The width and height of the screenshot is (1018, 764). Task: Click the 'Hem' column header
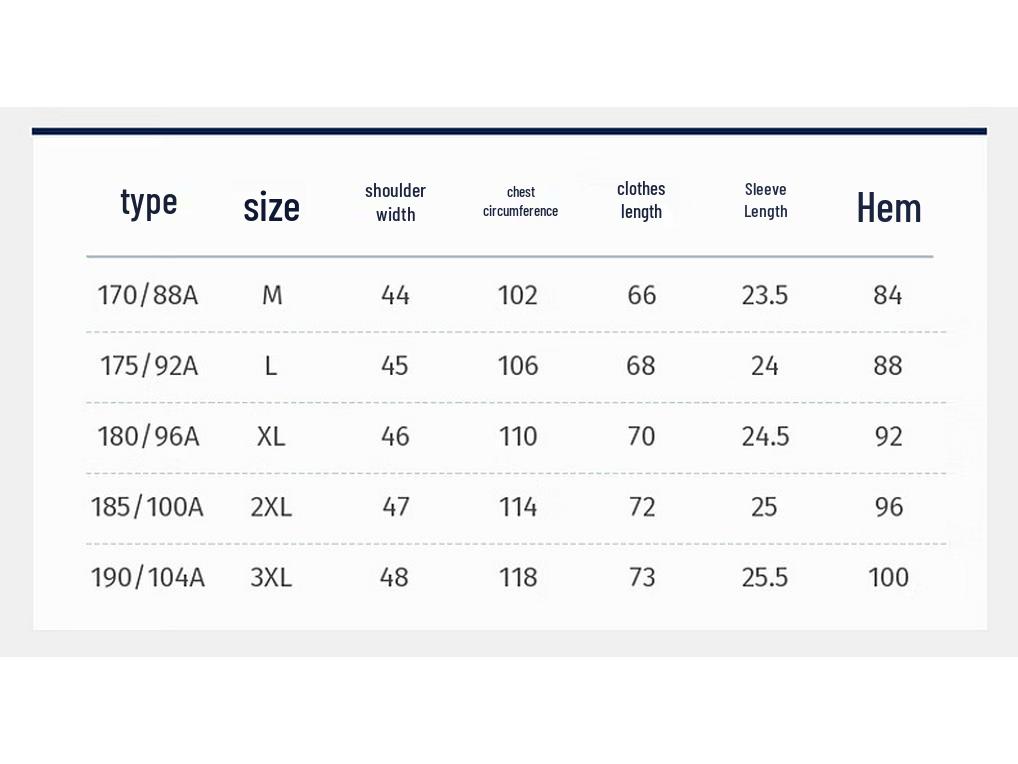pyautogui.click(x=889, y=208)
